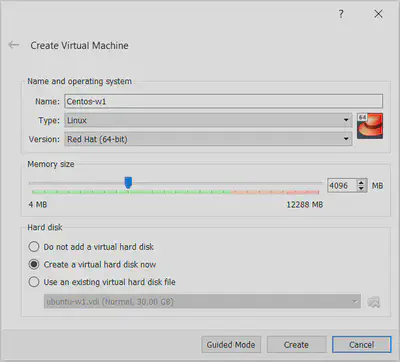400x362 pixels.
Task: Click the Cancel button
Action: [x=361, y=344]
